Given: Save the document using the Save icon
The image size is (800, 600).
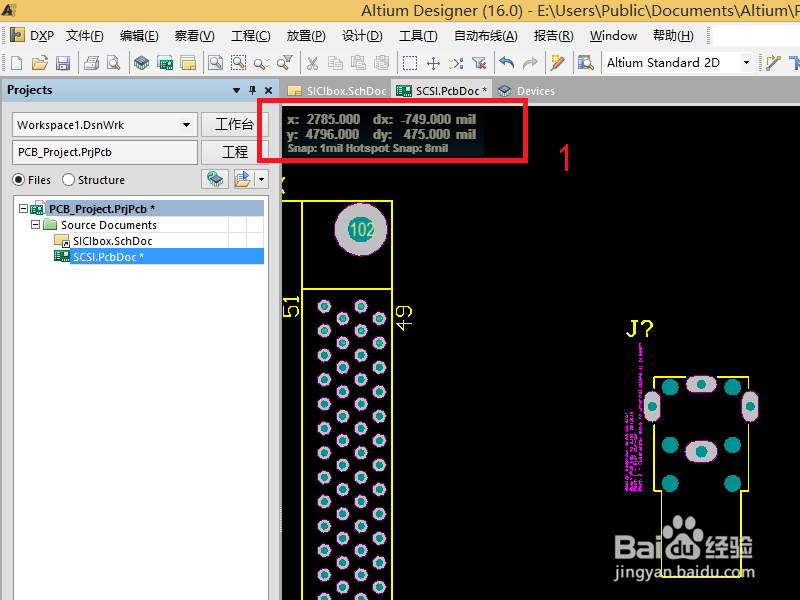Looking at the screenshot, I should (63, 63).
